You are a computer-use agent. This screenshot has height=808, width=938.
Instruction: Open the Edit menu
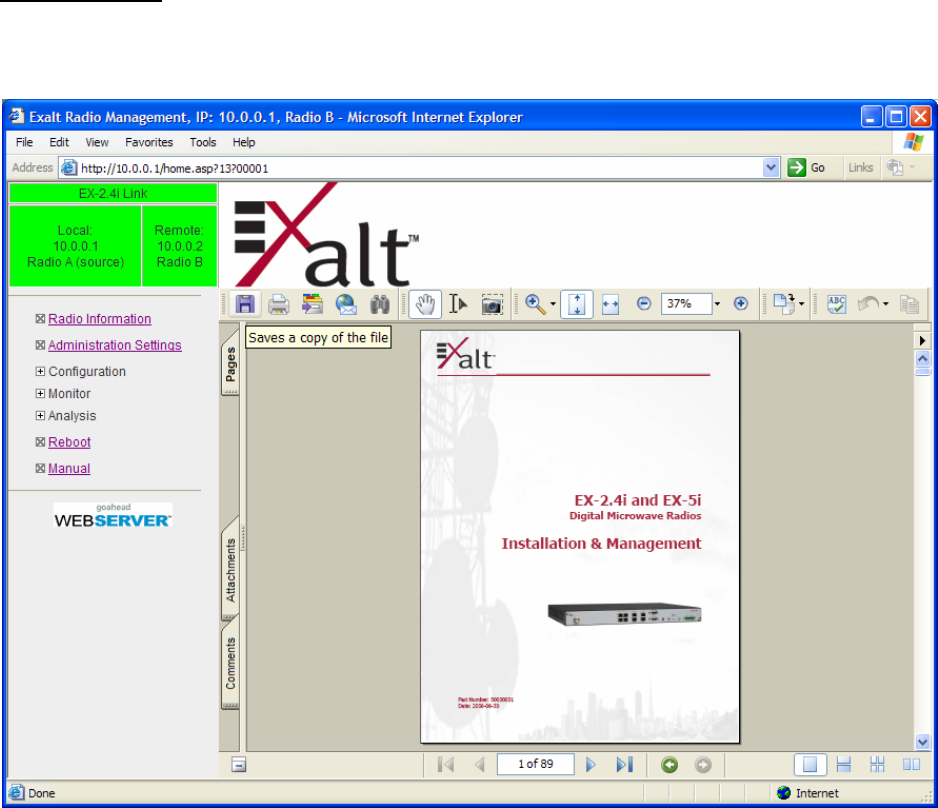click(x=59, y=142)
